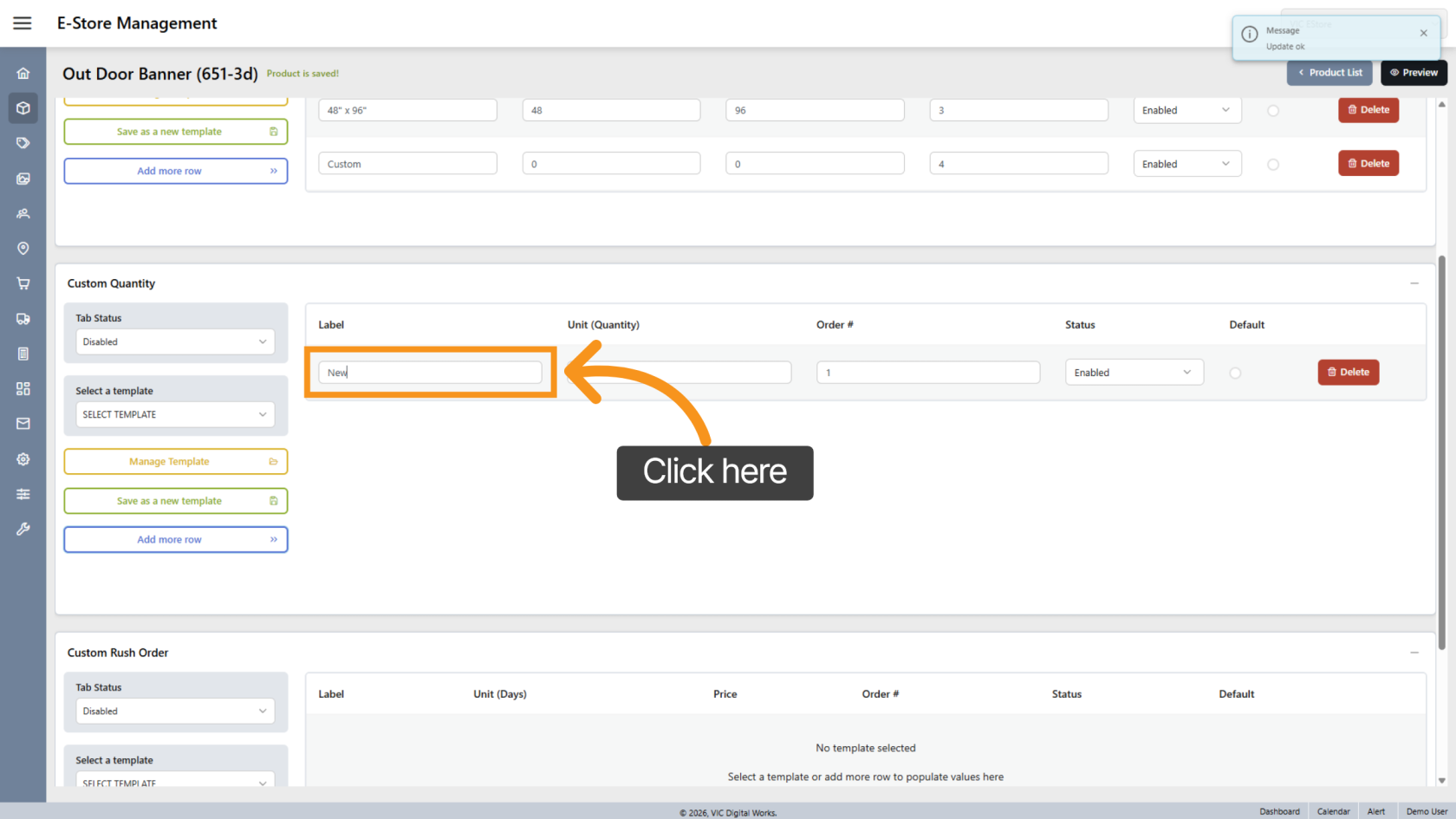Open Select Template dropdown in Custom Quantity
Image resolution: width=1456 pixels, height=819 pixels.
175,414
